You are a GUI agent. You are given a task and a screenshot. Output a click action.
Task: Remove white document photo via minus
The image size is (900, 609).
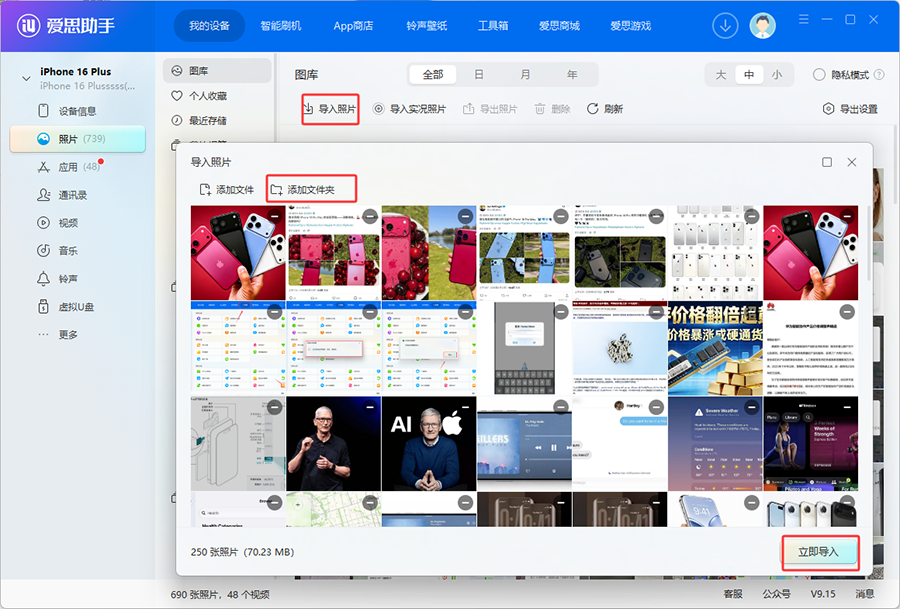pyautogui.click(x=847, y=312)
